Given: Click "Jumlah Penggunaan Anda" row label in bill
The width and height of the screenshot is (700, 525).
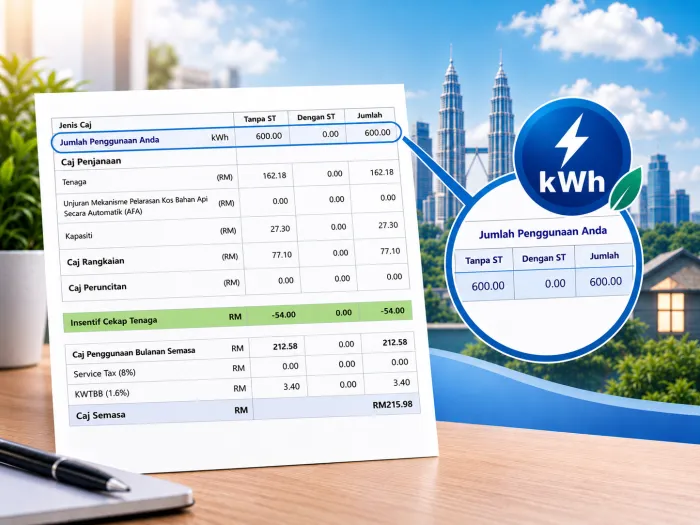Looking at the screenshot, I should pyautogui.click(x=109, y=141).
